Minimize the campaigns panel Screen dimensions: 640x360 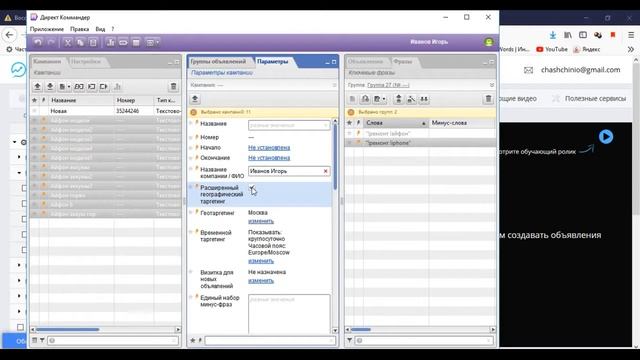click(170, 62)
